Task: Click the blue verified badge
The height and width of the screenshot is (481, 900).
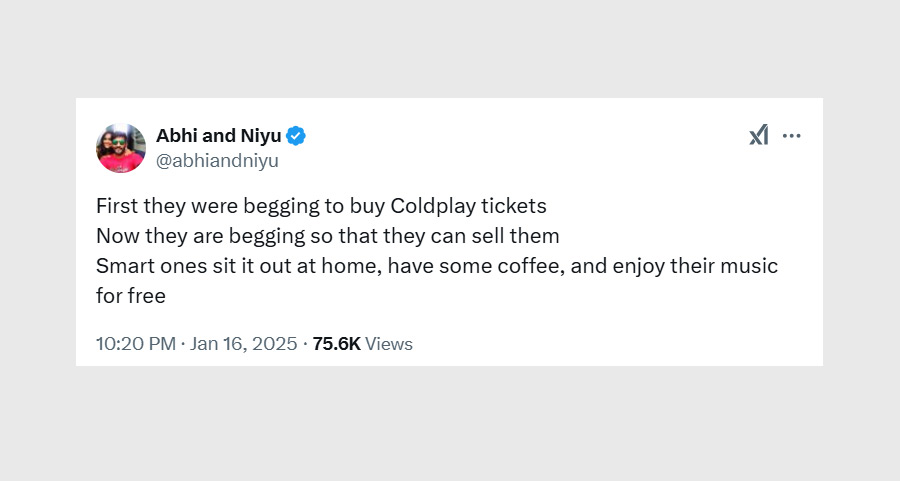Action: 297,136
